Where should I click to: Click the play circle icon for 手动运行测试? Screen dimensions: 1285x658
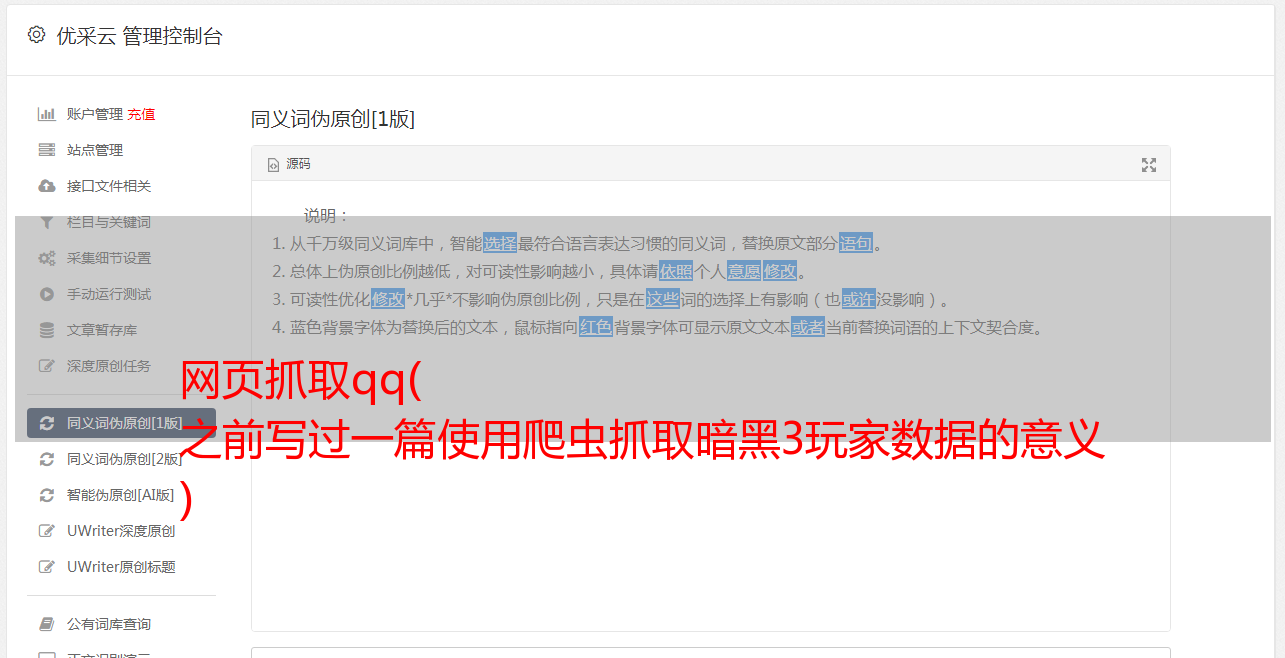46,294
